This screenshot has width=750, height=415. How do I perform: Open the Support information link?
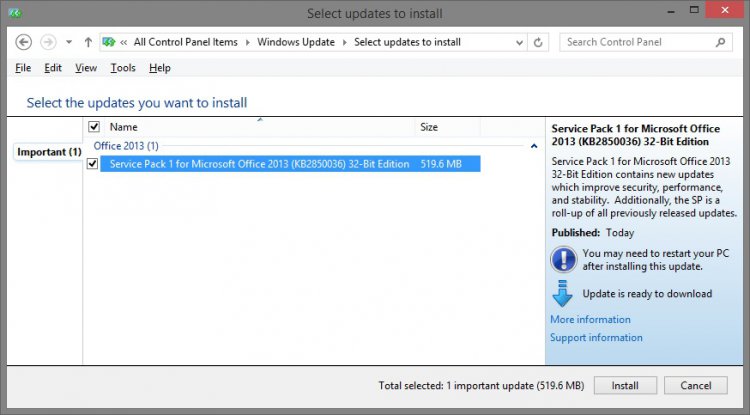click(x=596, y=338)
